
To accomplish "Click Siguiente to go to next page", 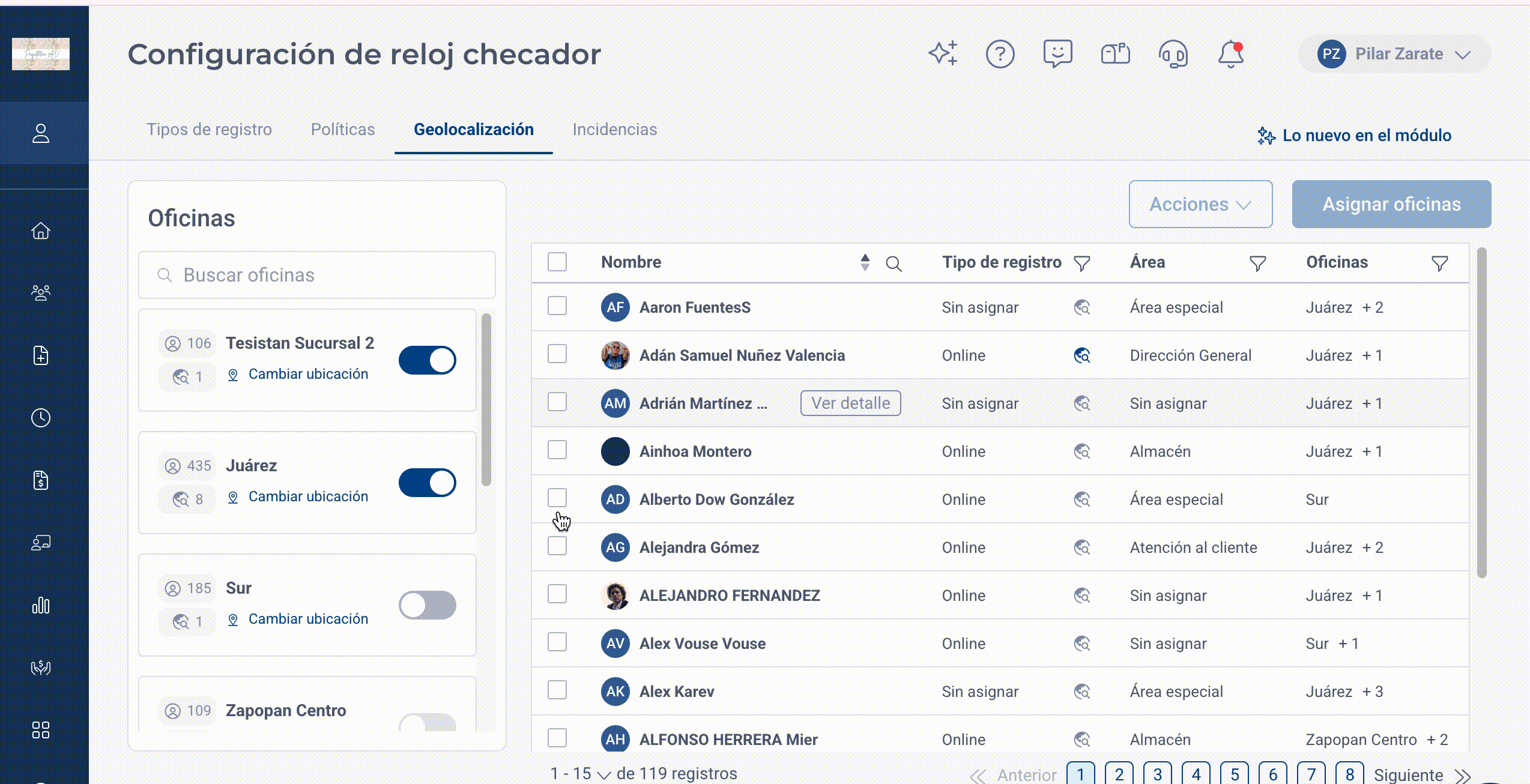I will click(x=1422, y=775).
